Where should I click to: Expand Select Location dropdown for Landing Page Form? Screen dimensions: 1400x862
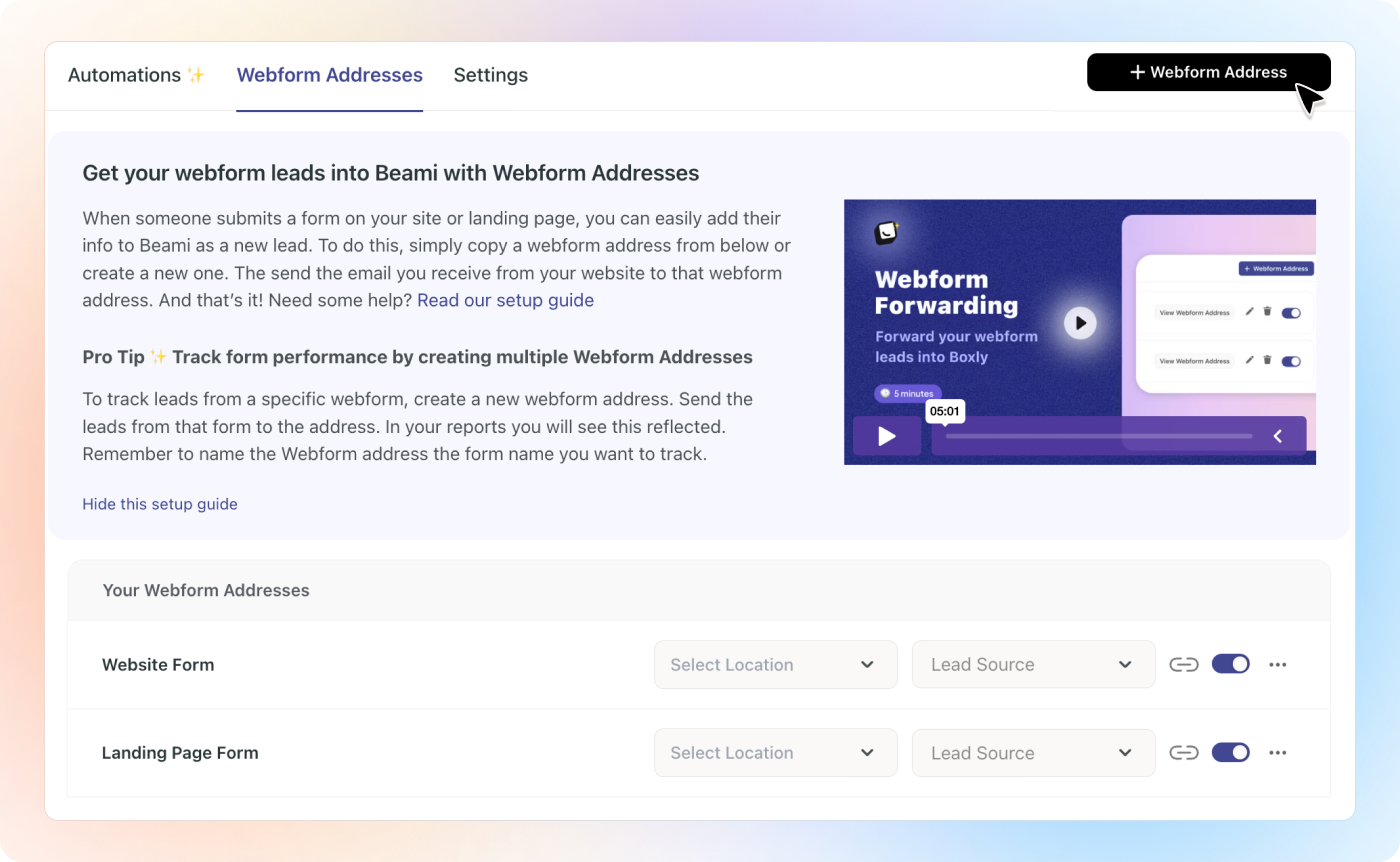(x=776, y=753)
